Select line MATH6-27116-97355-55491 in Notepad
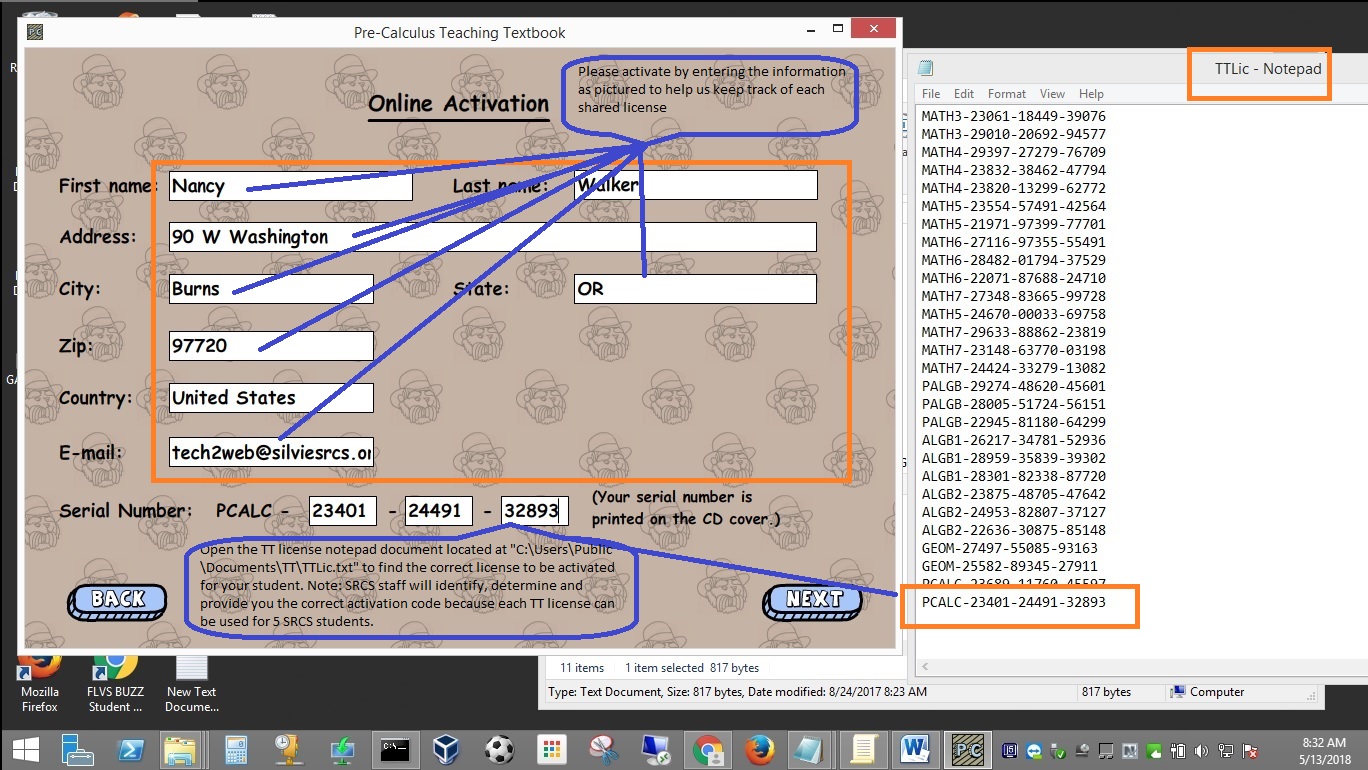 click(1013, 242)
